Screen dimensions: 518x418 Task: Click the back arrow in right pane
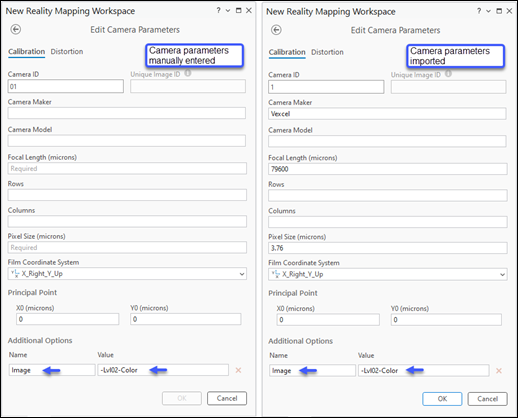pyautogui.click(x=276, y=30)
